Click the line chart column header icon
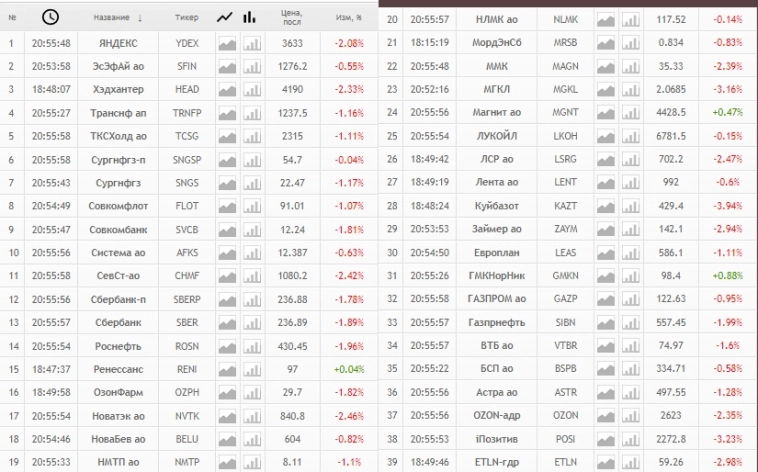The height and width of the screenshot is (472, 758). (224, 17)
